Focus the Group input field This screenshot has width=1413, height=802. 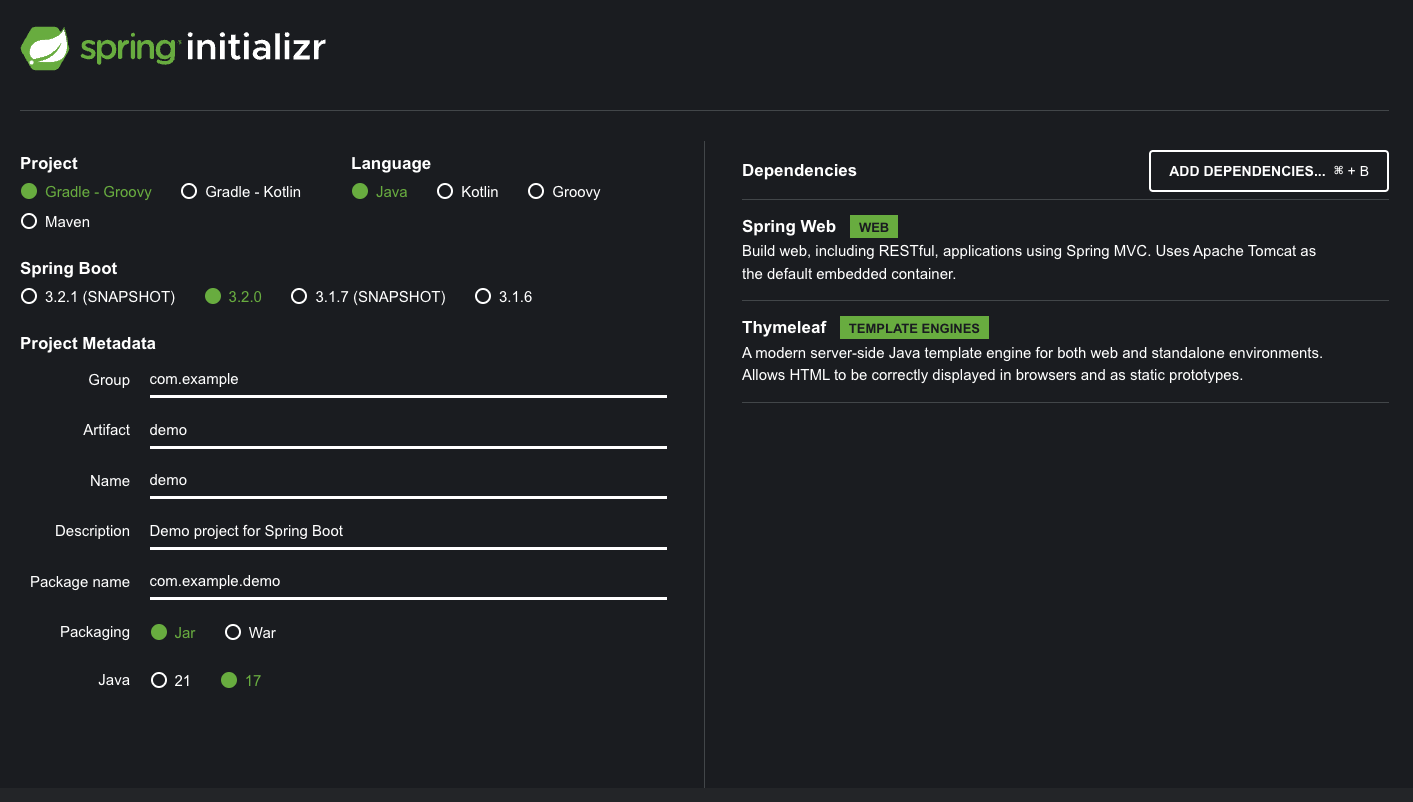[x=408, y=380]
